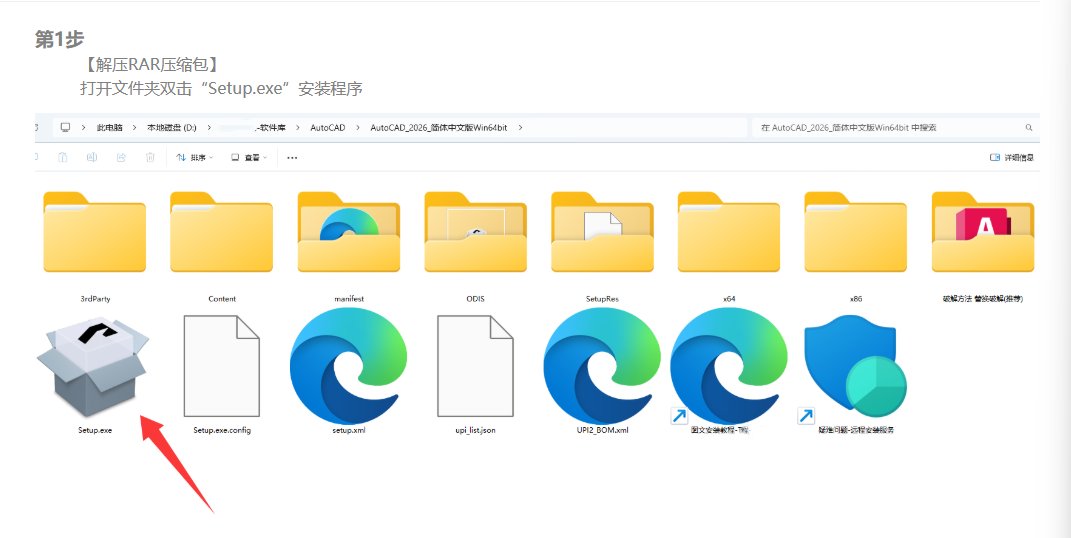The width and height of the screenshot is (1071, 538).
Task: Click the delete trash icon in toolbar
Action: pos(150,158)
